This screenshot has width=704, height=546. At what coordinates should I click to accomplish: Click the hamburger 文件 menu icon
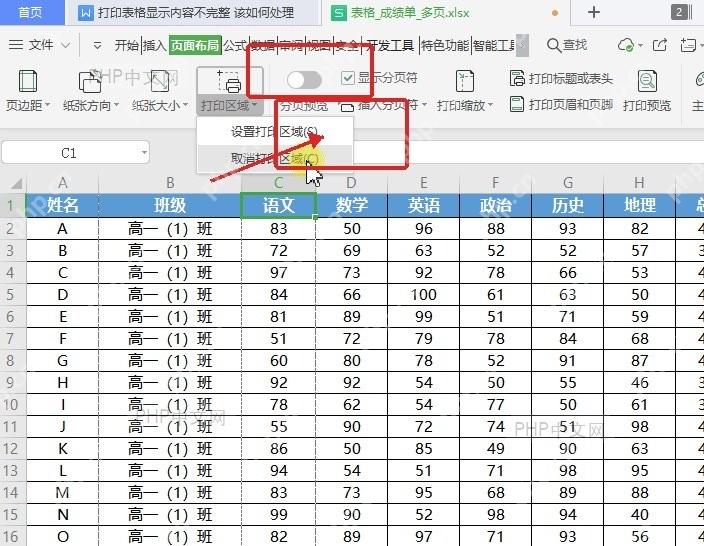coord(16,45)
